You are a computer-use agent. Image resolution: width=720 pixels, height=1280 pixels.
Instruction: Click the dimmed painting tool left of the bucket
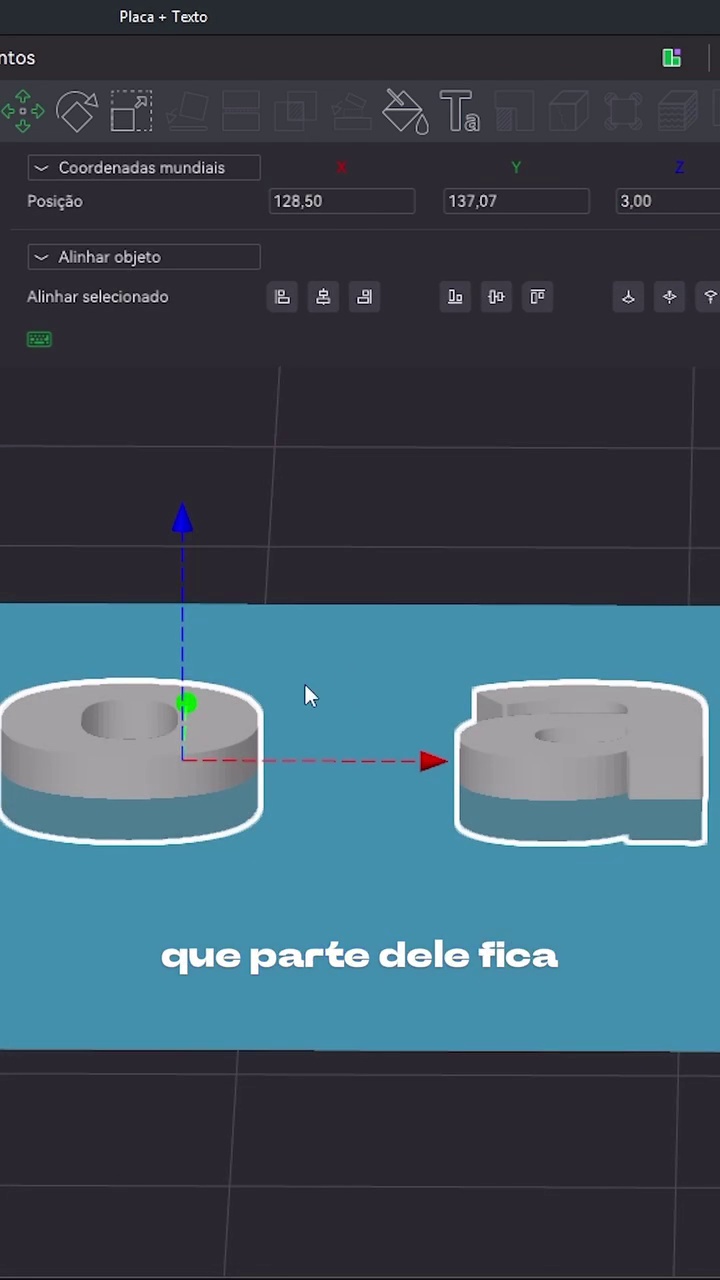coord(350,111)
